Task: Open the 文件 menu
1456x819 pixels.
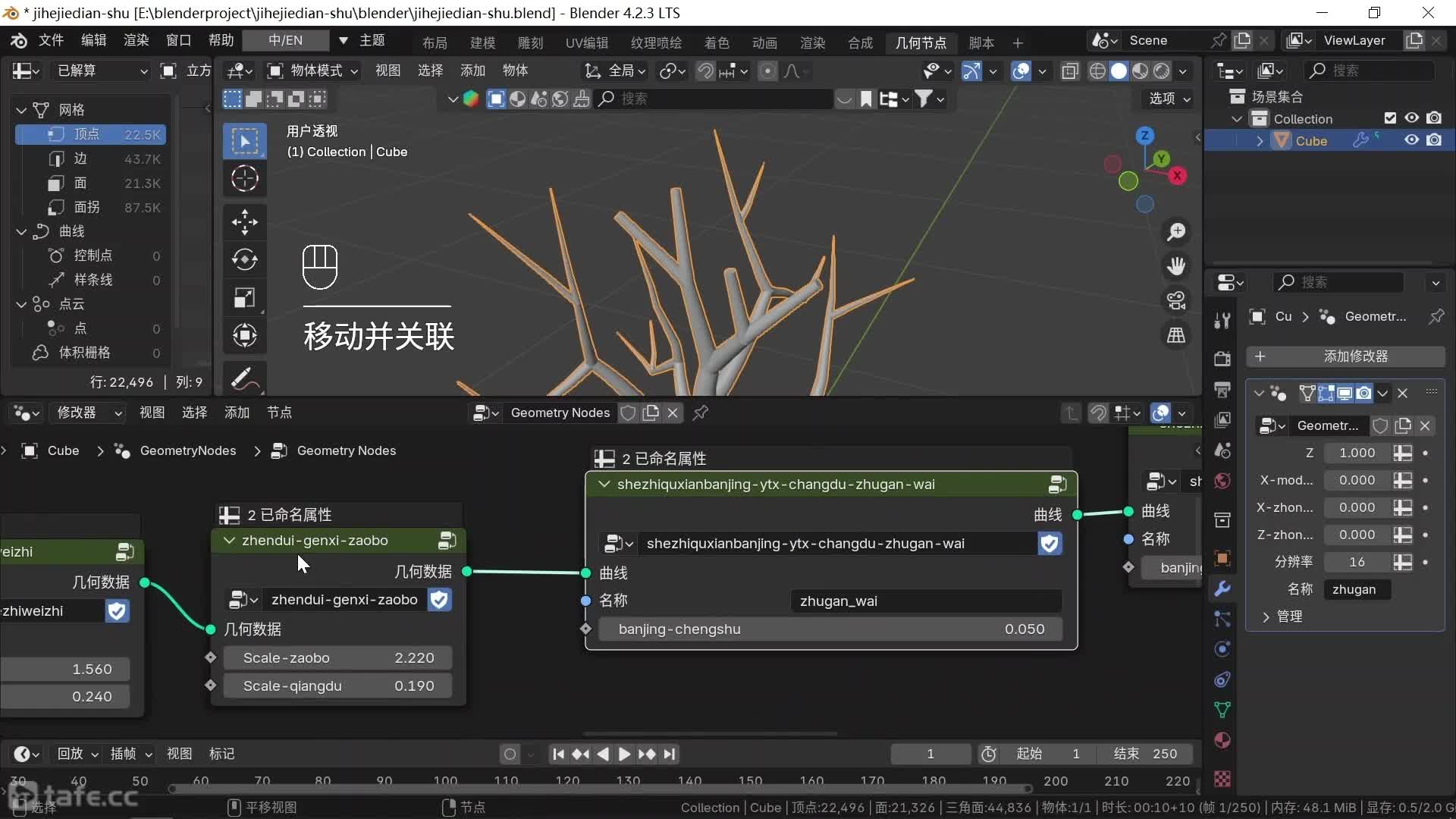Action: click(51, 40)
